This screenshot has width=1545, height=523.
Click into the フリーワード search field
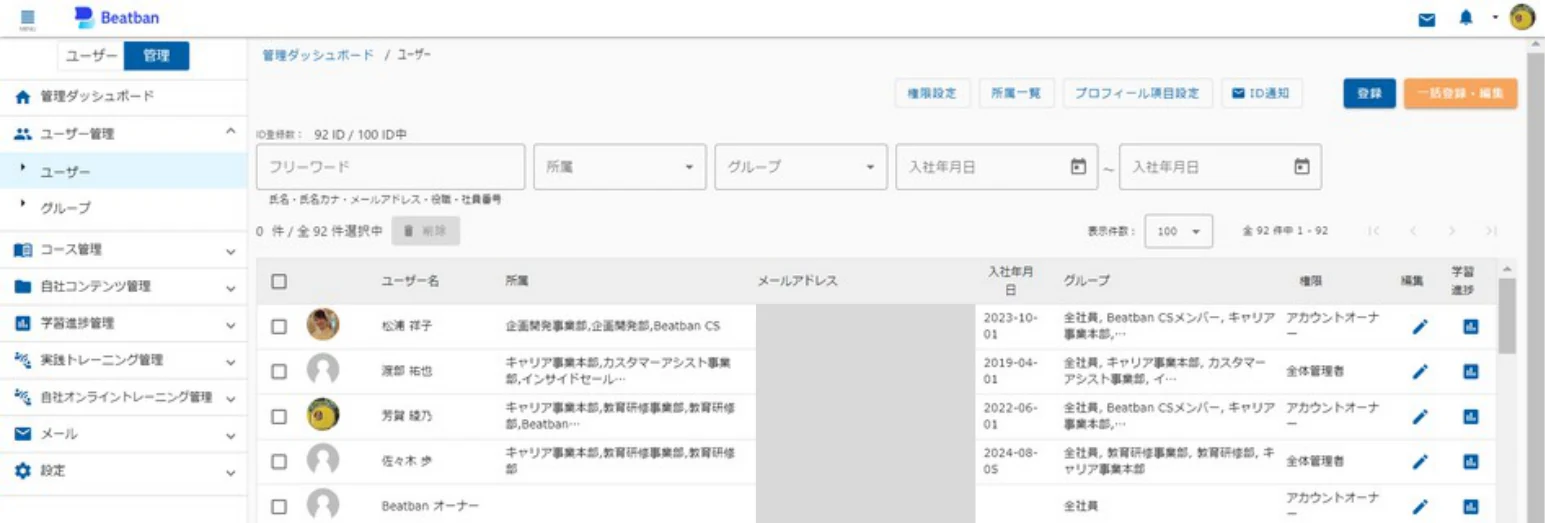[391, 167]
